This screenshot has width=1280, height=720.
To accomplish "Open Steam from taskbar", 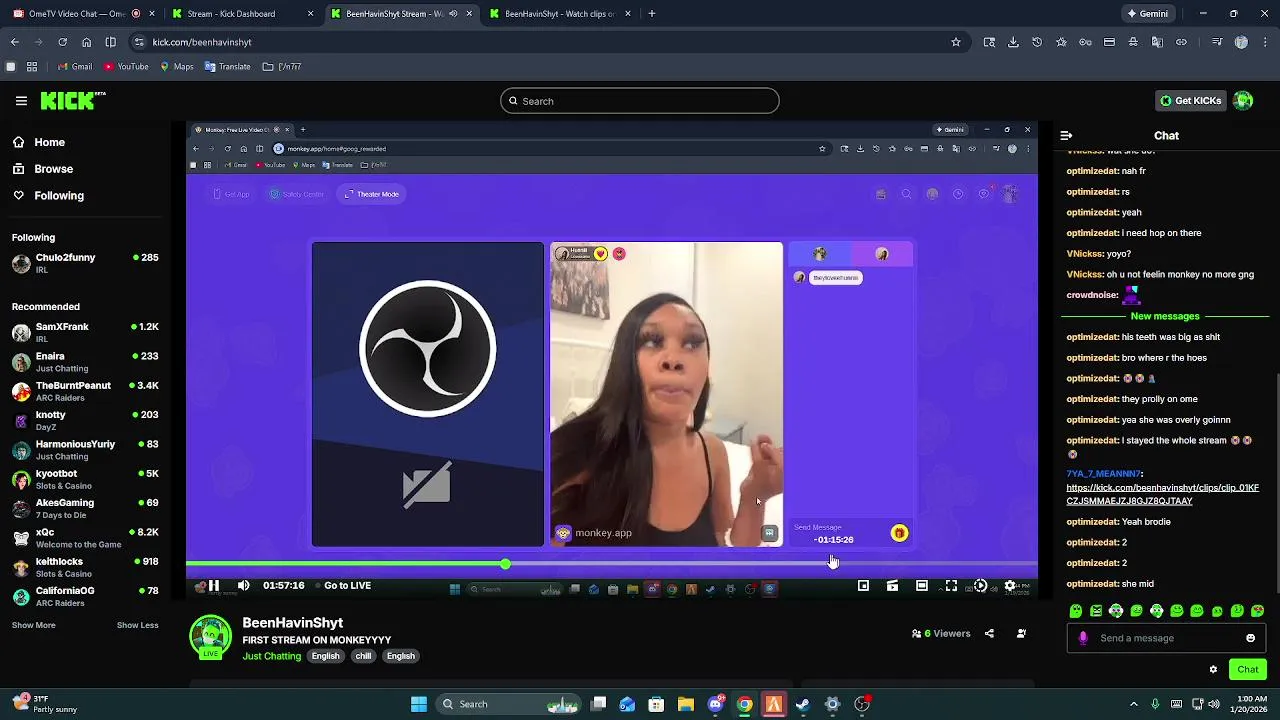I will click(x=803, y=704).
